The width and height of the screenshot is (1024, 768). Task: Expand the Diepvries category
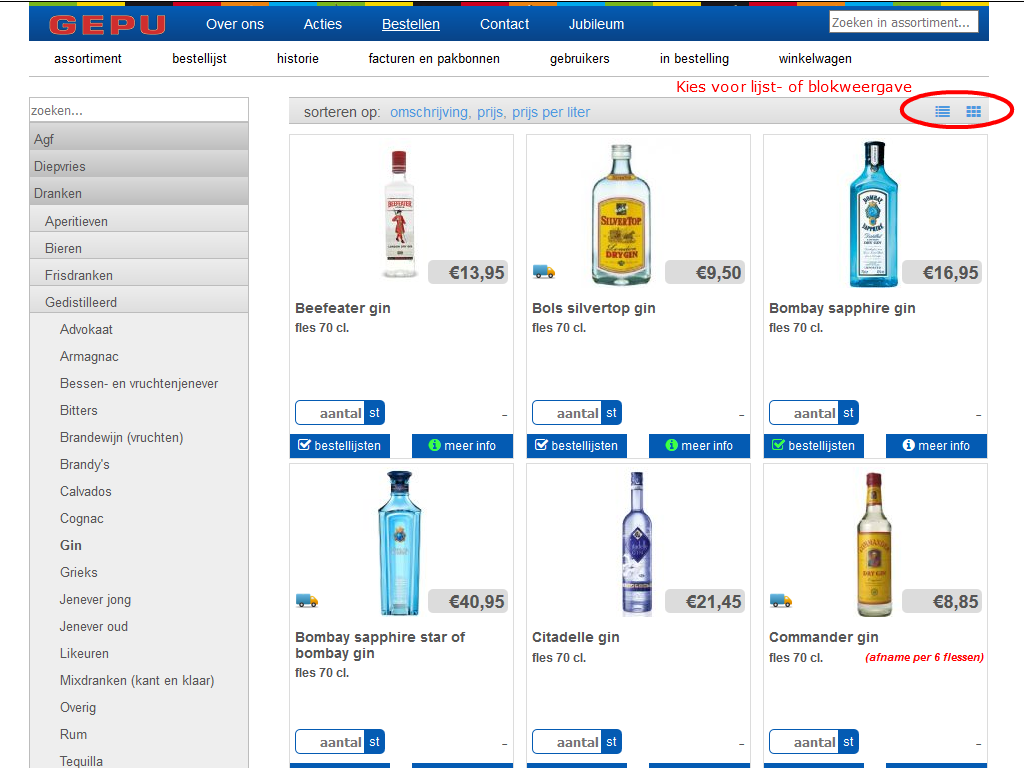(139, 166)
